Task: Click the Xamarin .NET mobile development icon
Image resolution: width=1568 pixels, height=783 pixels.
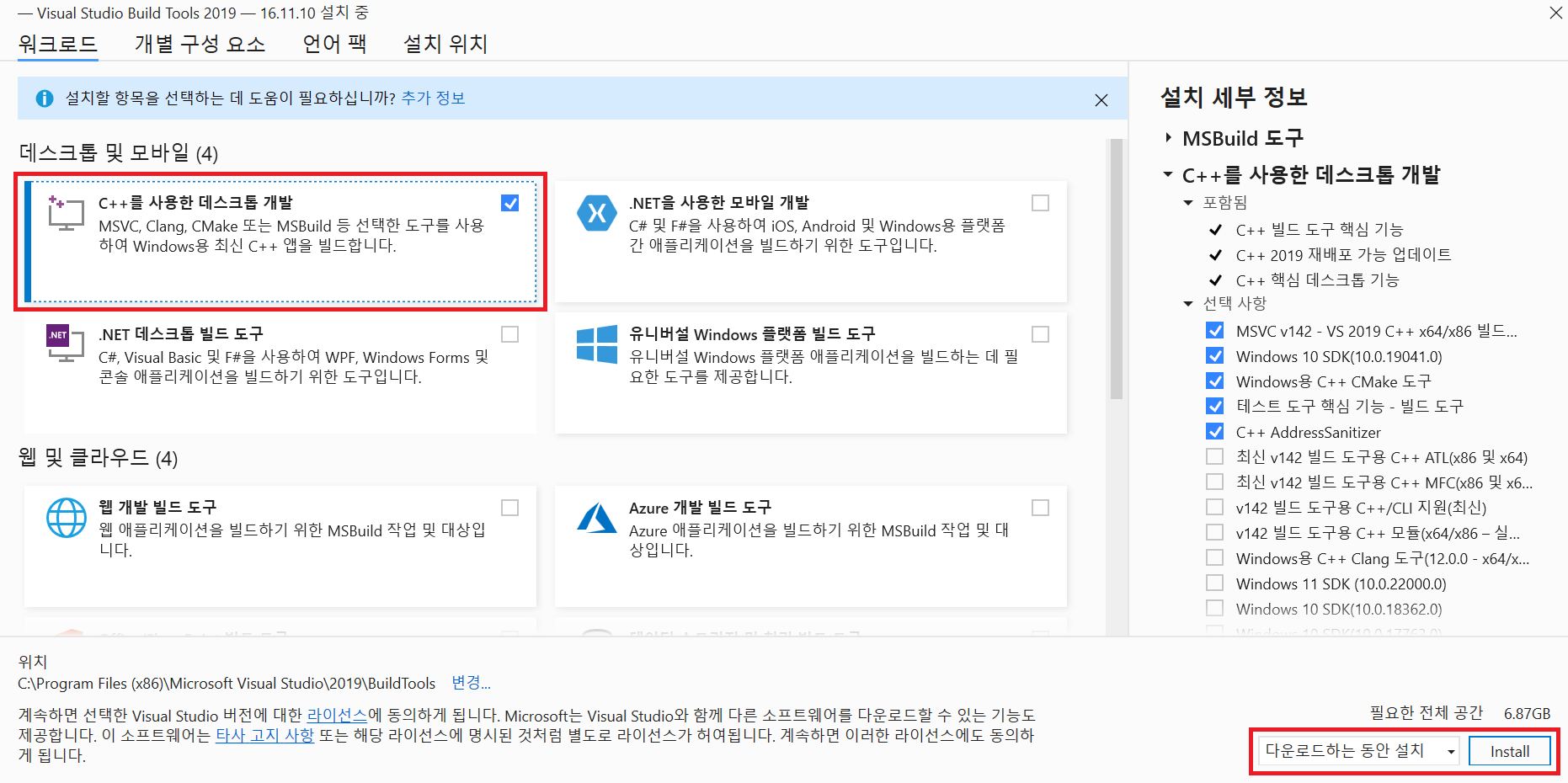Action: [597, 213]
